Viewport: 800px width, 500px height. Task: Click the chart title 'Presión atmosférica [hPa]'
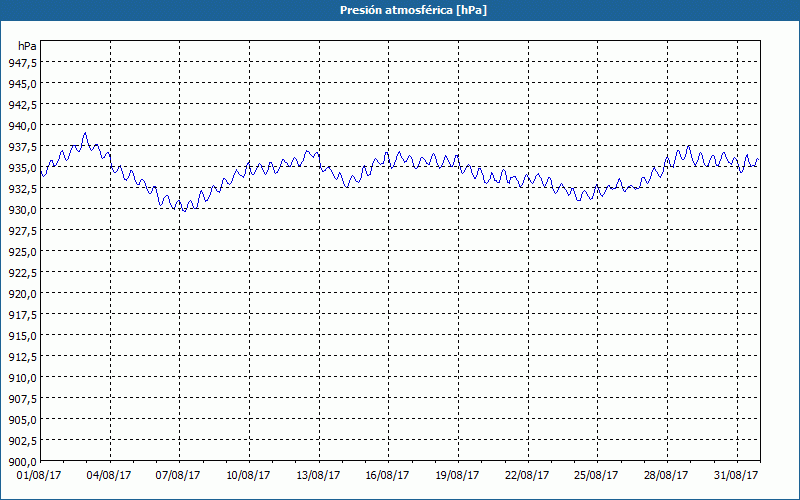click(x=413, y=10)
